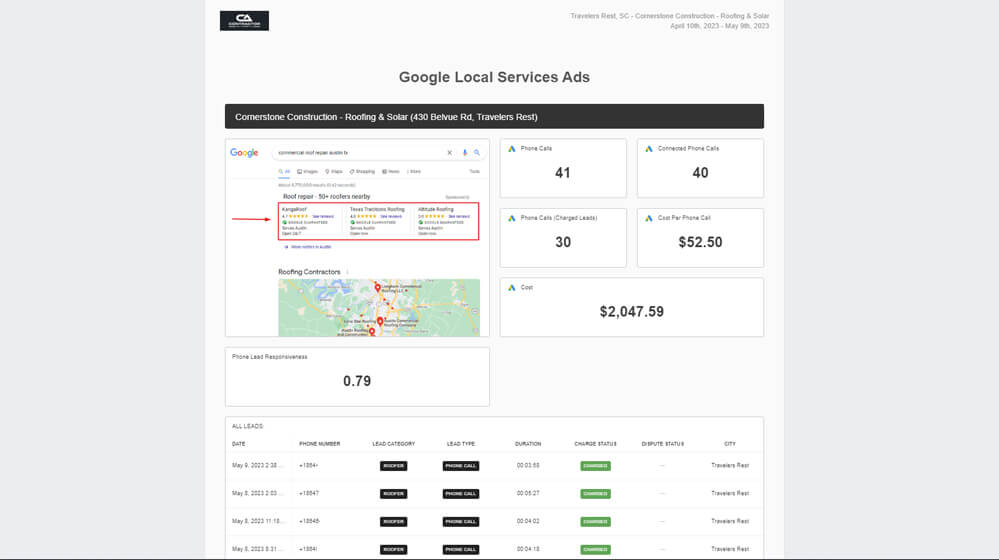The image size is (999, 560).
Task: Click the CHARGED badge in the May 9 2:38 row
Action: (x=595, y=466)
